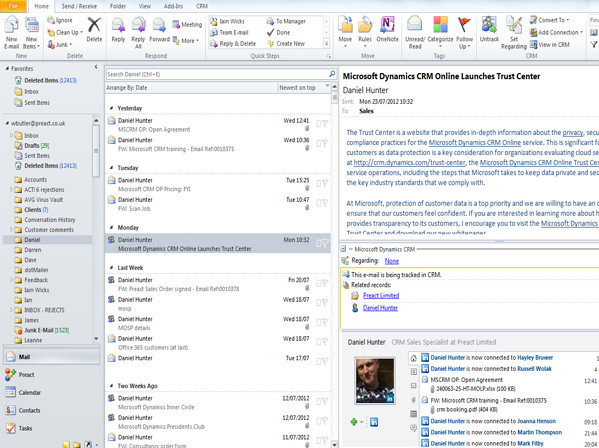Flag the FW: Scan Job email
599x448 pixels.
(325, 203)
